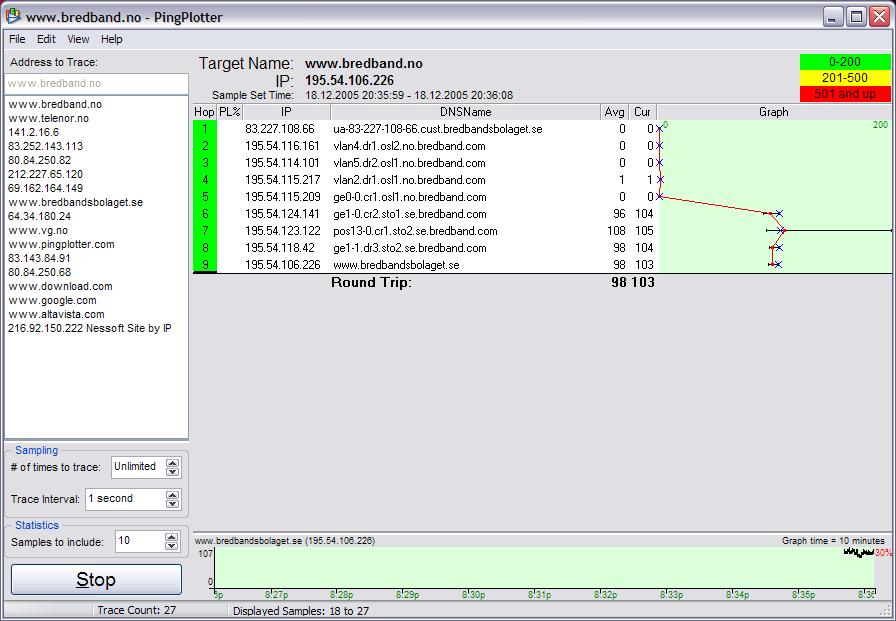Click the Trace Interval 1 second field
Image resolution: width=896 pixels, height=621 pixels.
pos(125,499)
